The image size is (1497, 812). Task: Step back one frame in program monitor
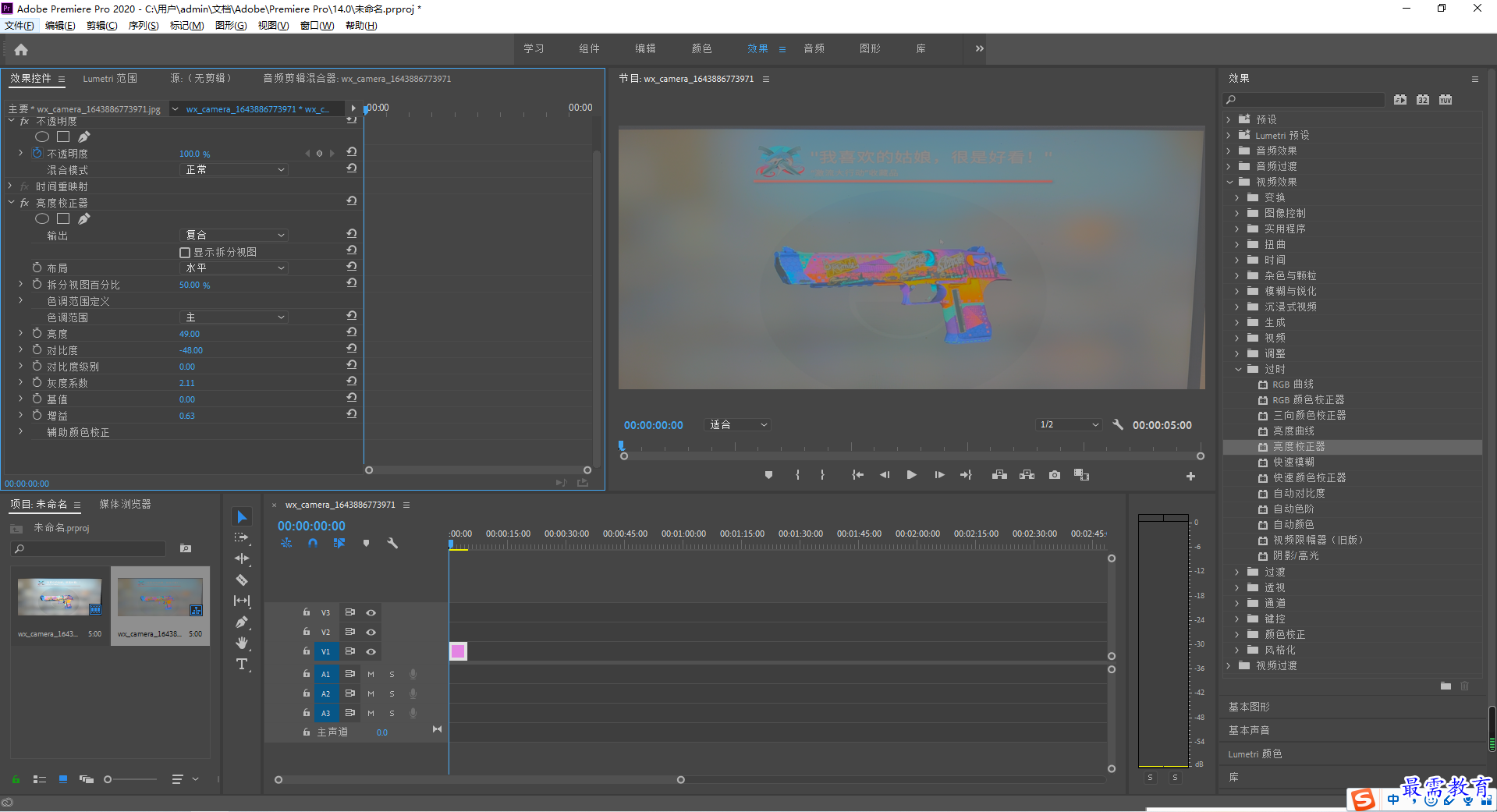tap(885, 475)
